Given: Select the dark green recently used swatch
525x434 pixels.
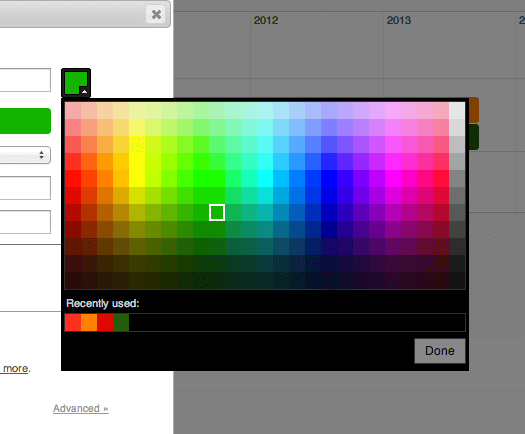Looking at the screenshot, I should (x=121, y=322).
